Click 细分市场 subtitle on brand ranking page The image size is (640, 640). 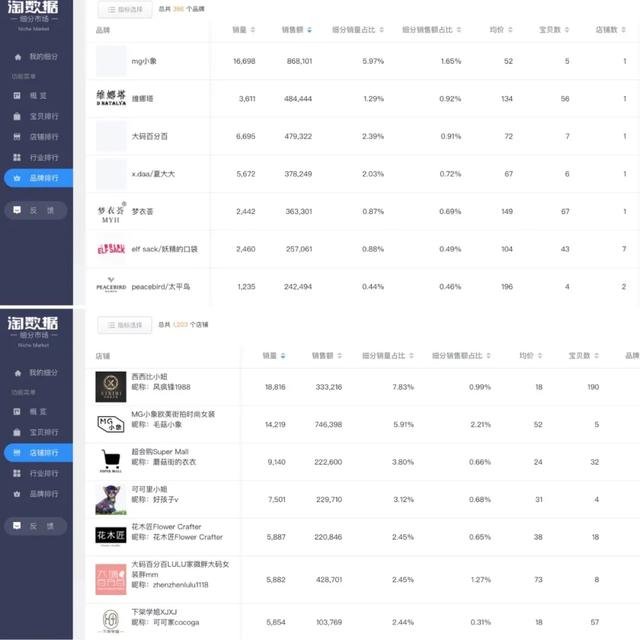point(34,19)
